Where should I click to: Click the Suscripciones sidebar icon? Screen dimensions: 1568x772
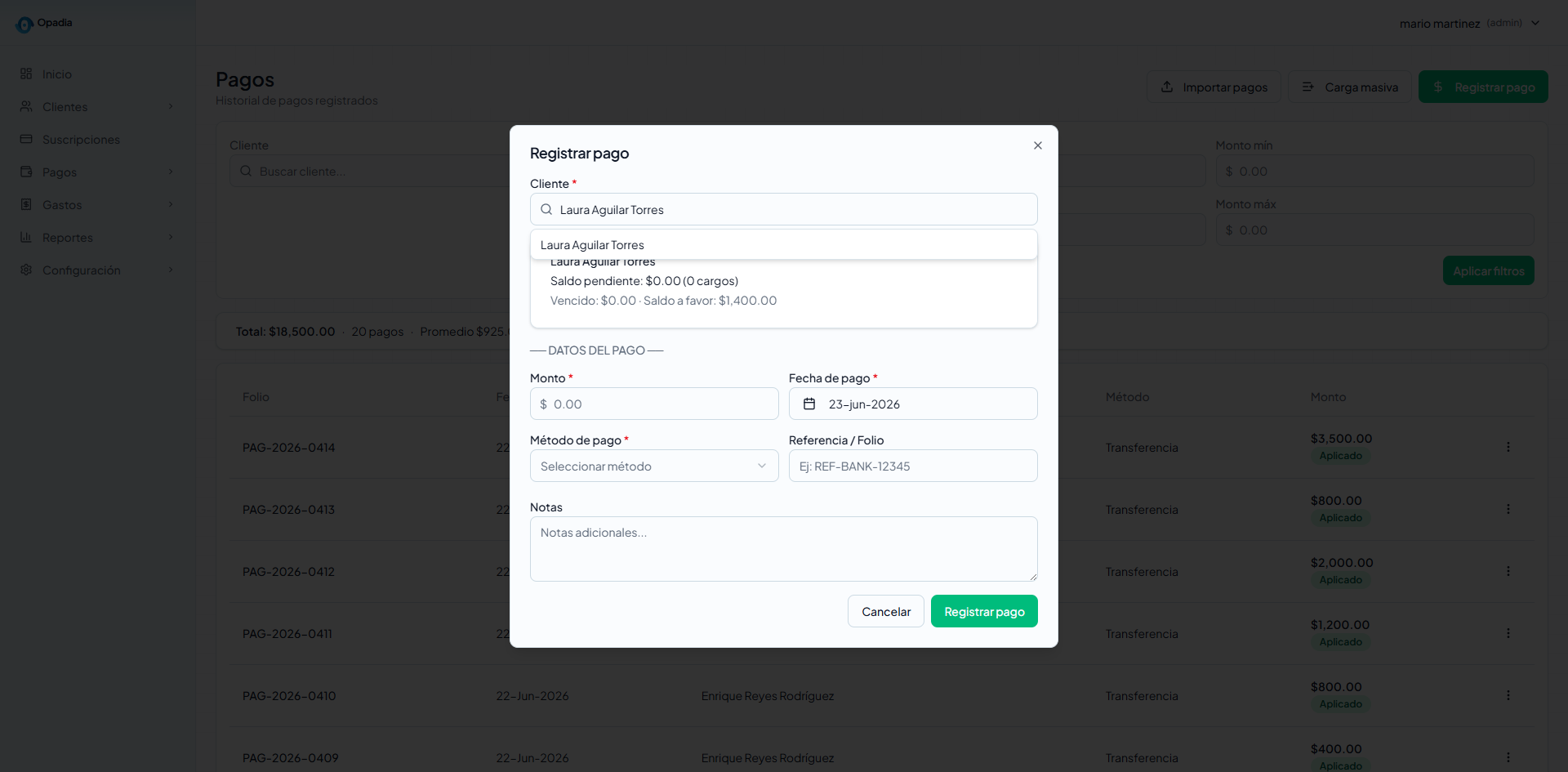coord(26,139)
